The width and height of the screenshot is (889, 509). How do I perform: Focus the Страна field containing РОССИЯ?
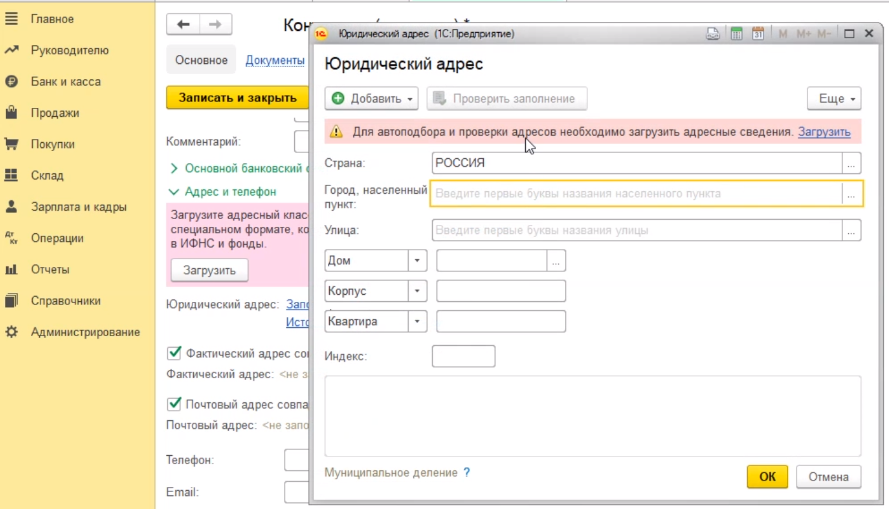(x=637, y=163)
